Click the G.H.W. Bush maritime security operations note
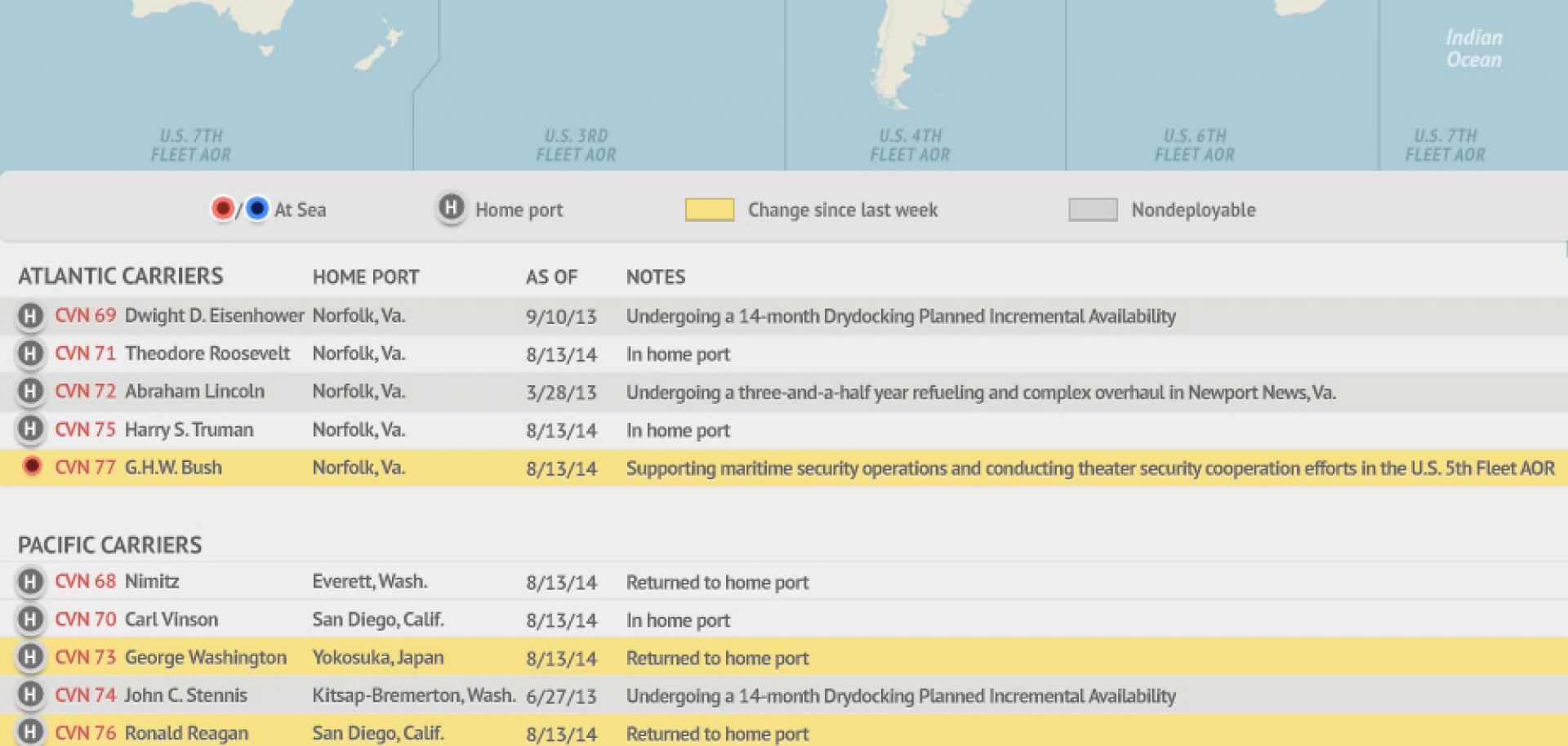1568x746 pixels. (x=1090, y=468)
